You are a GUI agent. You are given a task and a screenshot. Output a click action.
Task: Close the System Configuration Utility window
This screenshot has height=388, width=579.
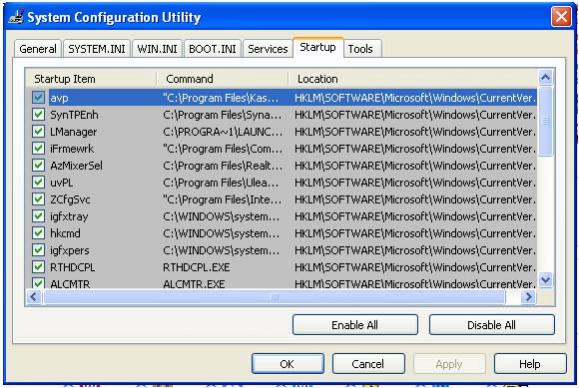[561, 17]
